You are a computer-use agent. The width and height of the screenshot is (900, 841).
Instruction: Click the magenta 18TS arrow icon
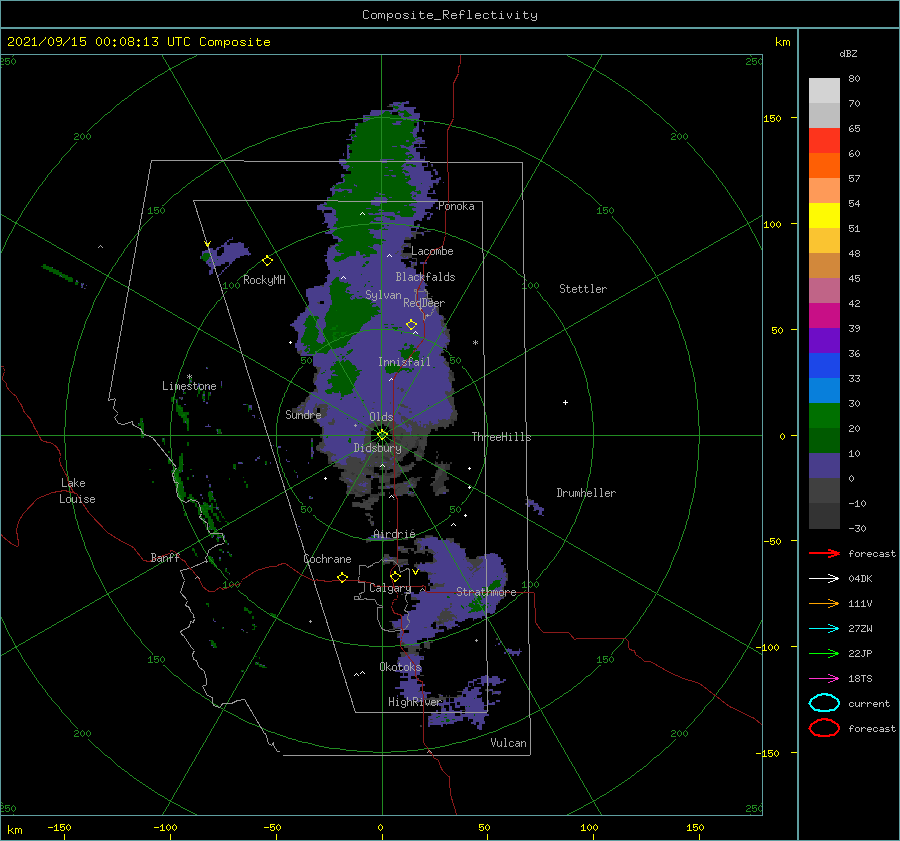[824, 679]
